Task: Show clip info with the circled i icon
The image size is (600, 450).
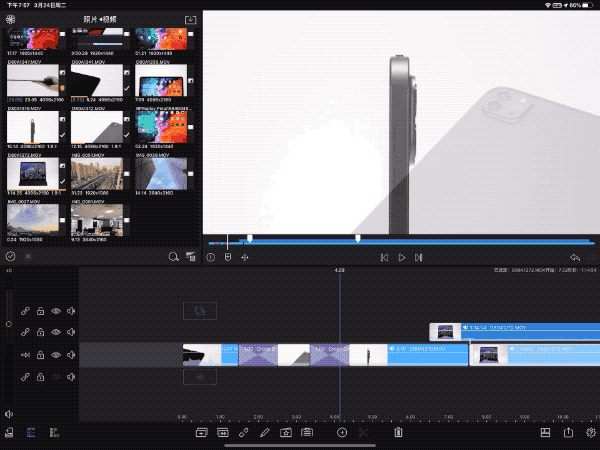Action: pyautogui.click(x=210, y=258)
